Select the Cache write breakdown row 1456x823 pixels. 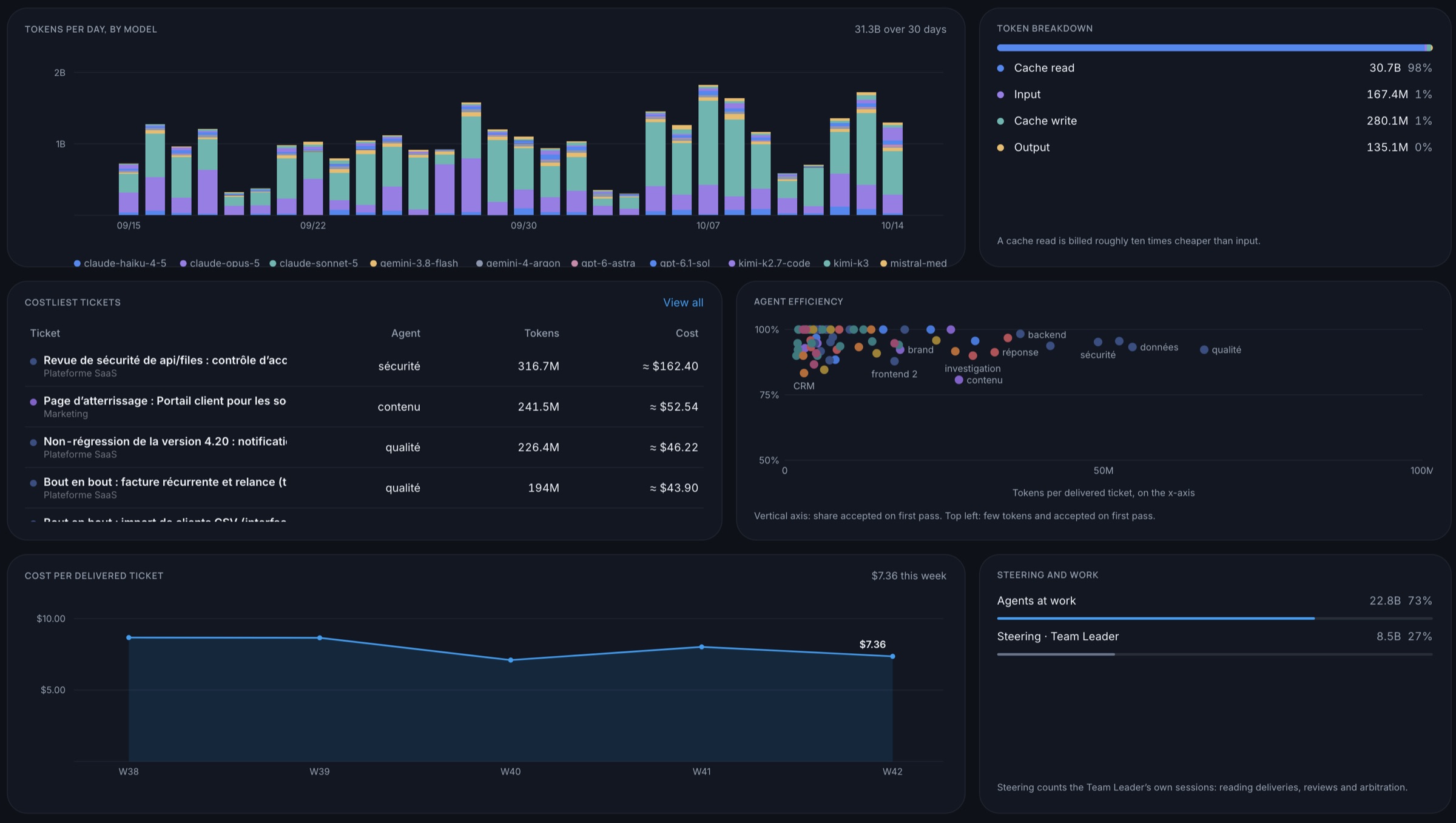(x=1215, y=121)
